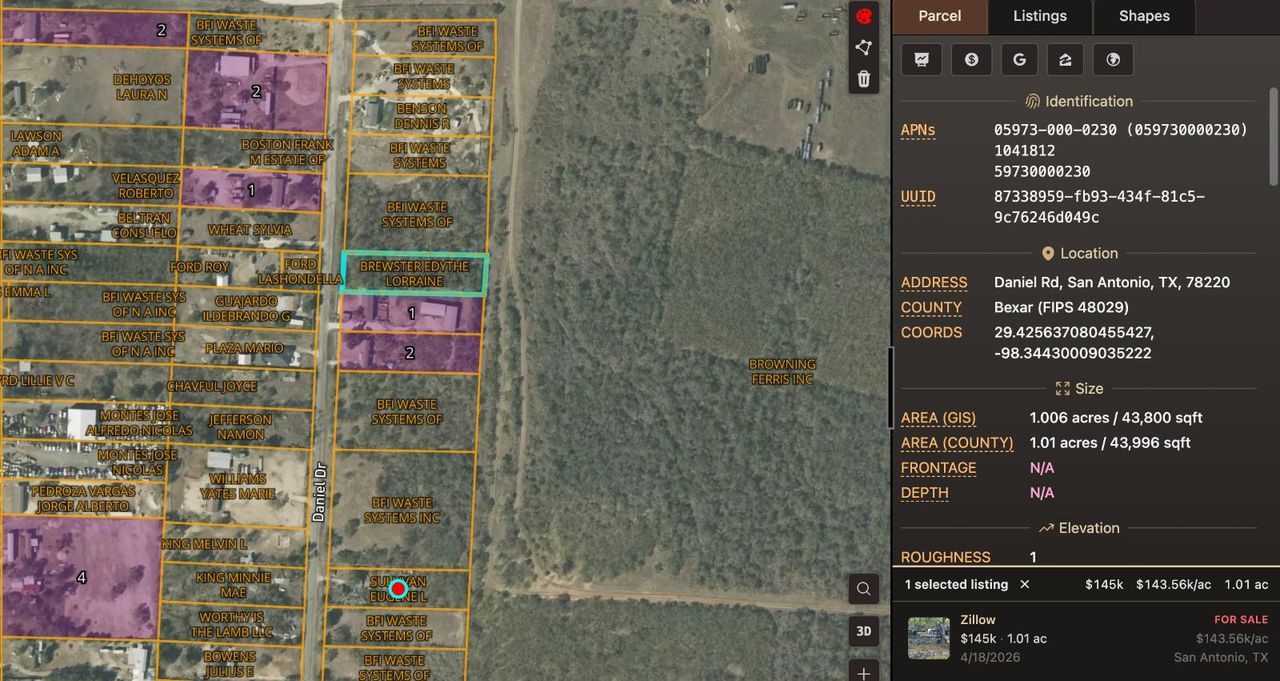Click the globe icon button
Screen dimensions: 1280x681
pyautogui.click(x=1113, y=59)
